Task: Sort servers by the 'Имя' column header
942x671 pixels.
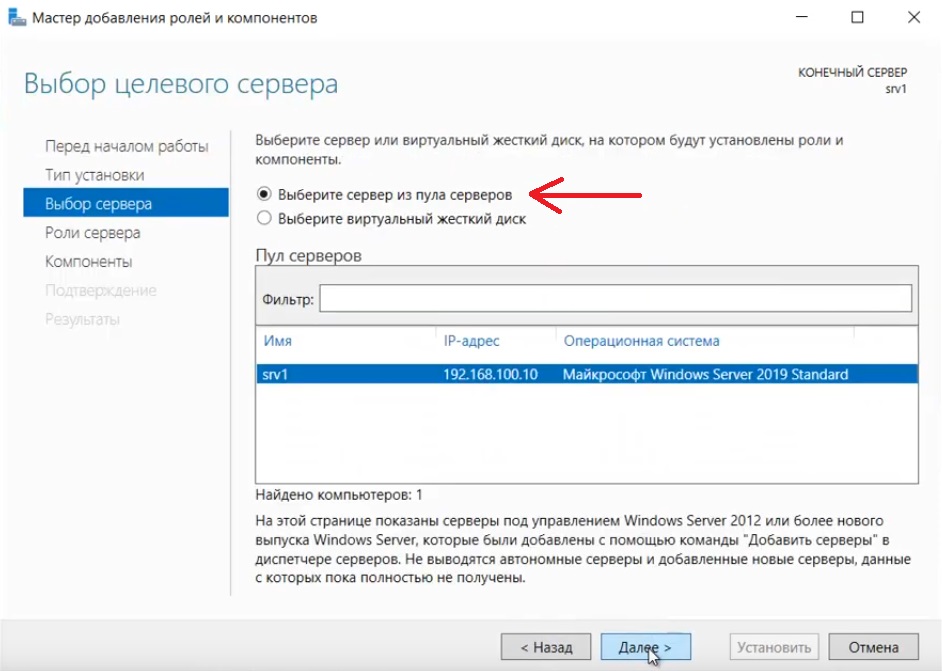Action: (x=278, y=341)
